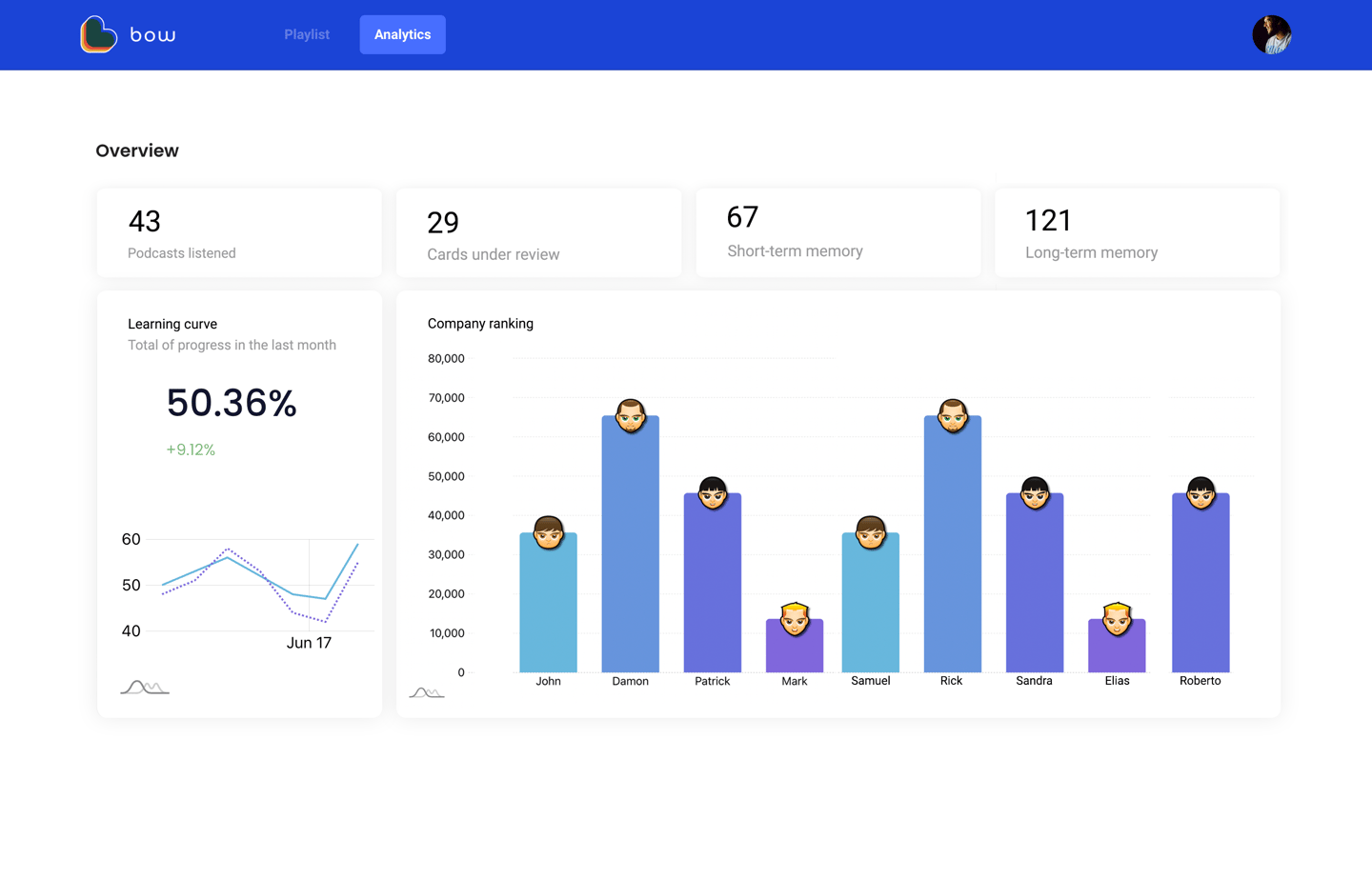Switch to the Playlist tab
The image size is (1372, 879).
[x=307, y=34]
